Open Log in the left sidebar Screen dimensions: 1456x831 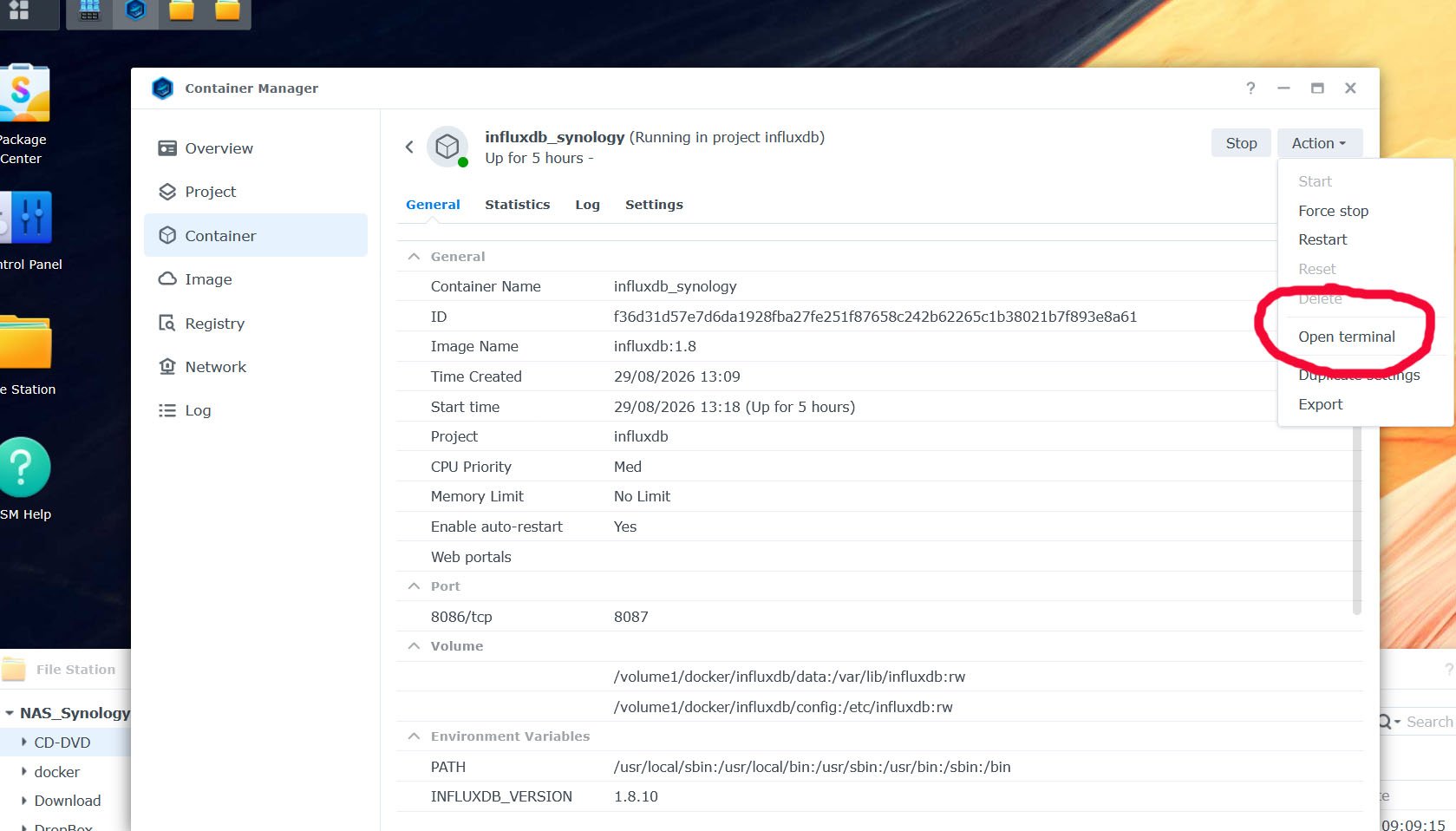coord(256,410)
